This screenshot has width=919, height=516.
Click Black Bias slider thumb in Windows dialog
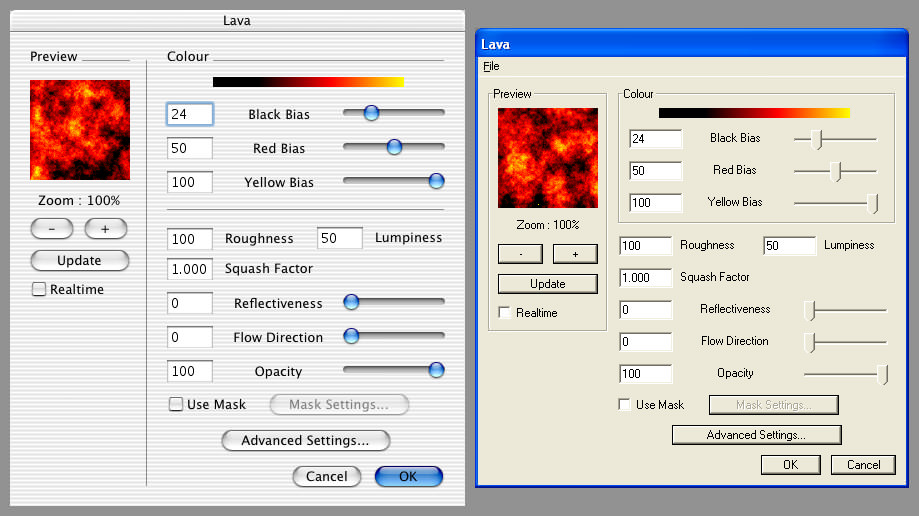pos(817,140)
